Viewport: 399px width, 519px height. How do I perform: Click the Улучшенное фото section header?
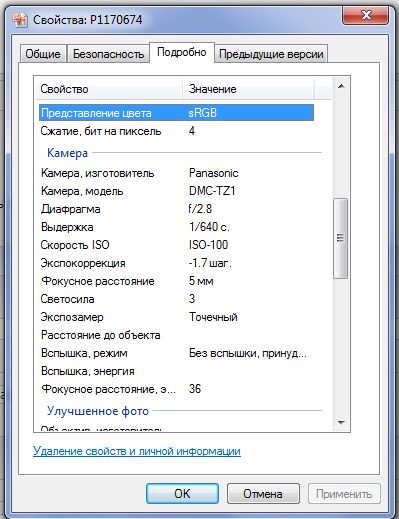(98, 411)
